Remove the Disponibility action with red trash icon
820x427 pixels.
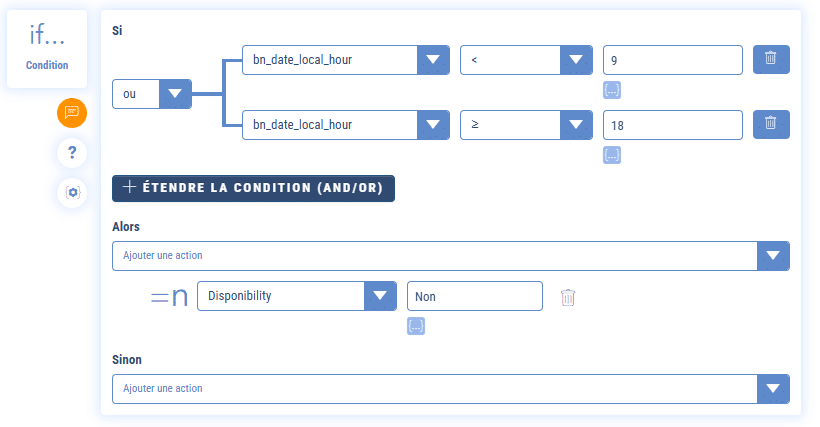point(568,297)
